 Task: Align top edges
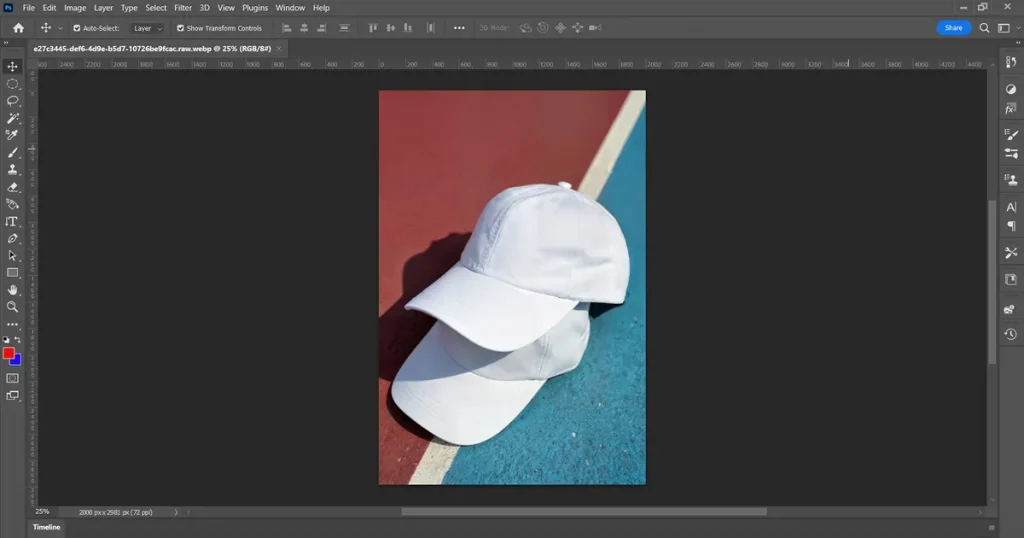pos(373,28)
